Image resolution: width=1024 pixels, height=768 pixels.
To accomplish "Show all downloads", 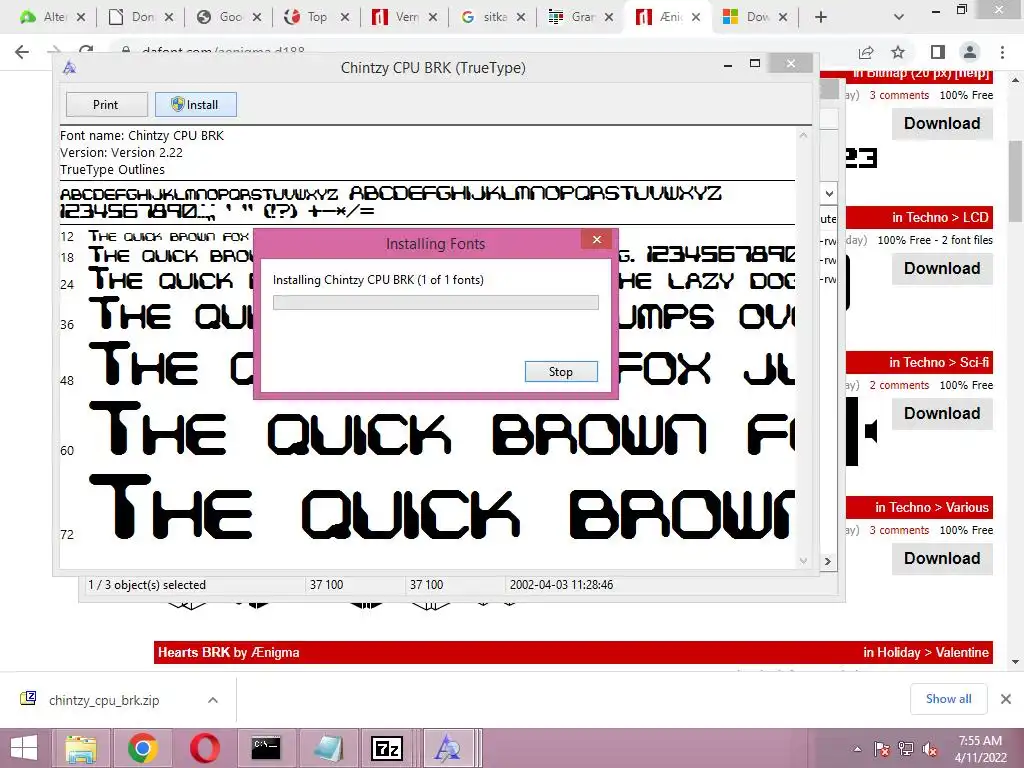I will (948, 699).
